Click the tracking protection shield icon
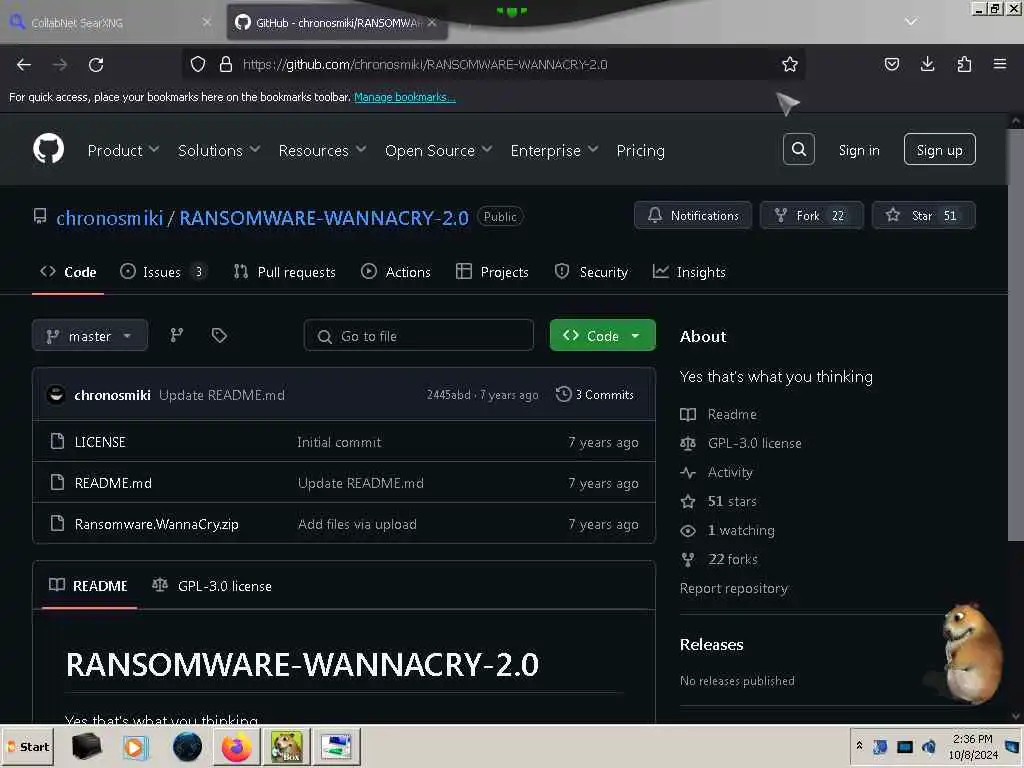This screenshot has width=1024, height=768. pyautogui.click(x=198, y=64)
